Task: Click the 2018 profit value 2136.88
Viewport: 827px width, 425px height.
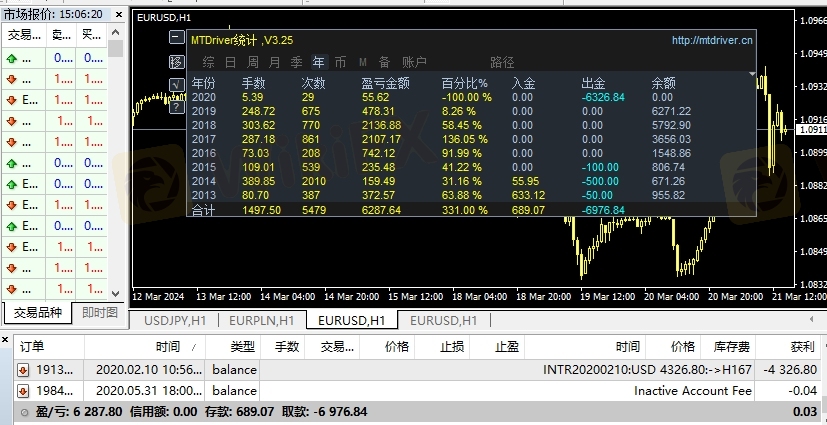Action: point(381,125)
